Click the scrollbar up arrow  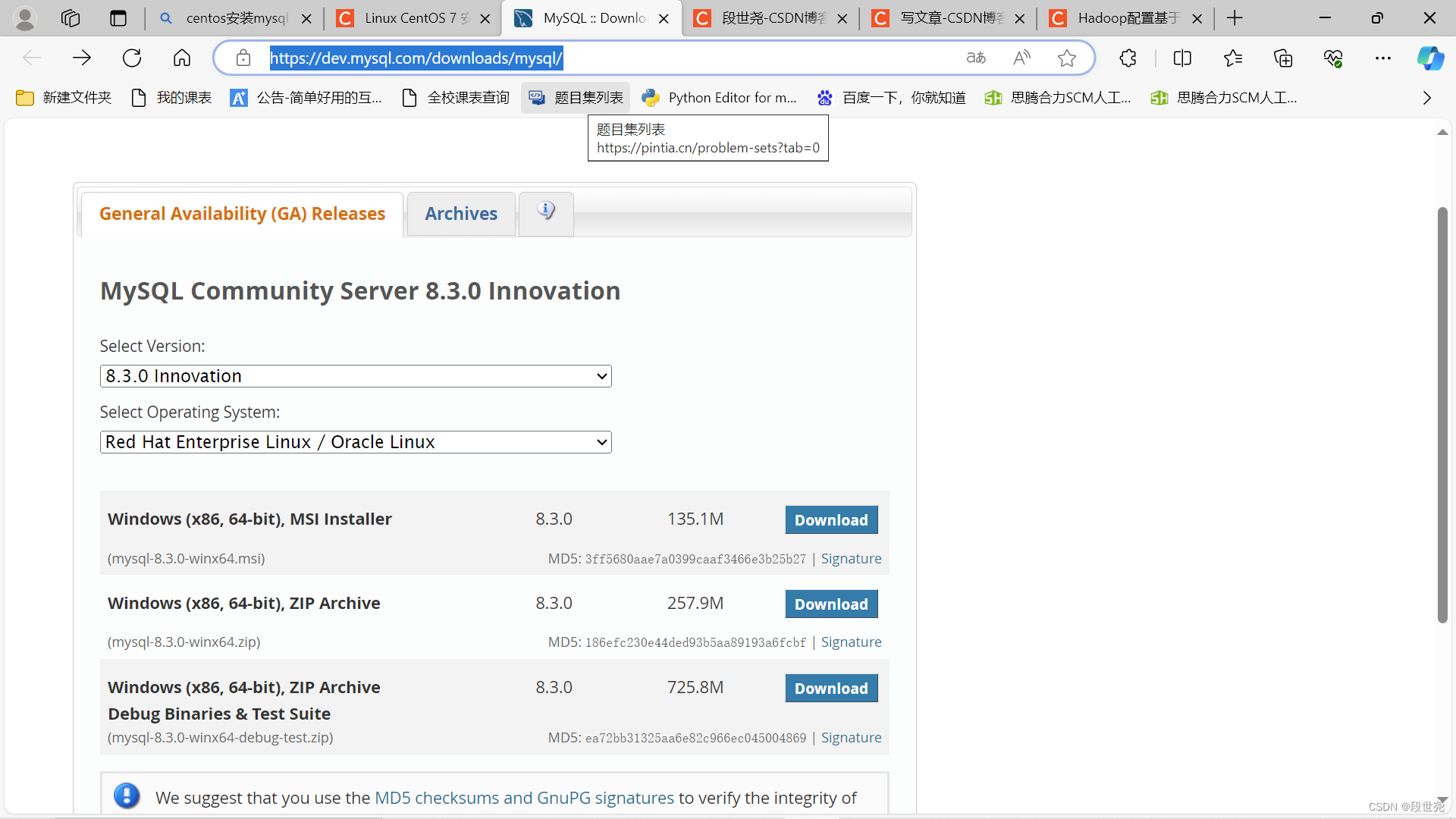[1442, 133]
